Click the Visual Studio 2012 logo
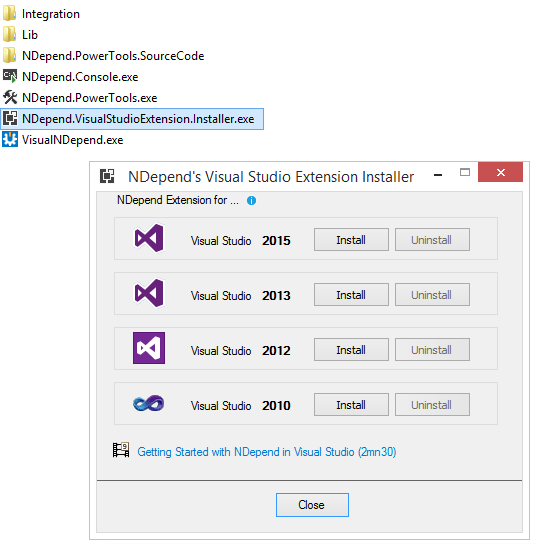This screenshot has width=538, height=550. coord(149,348)
